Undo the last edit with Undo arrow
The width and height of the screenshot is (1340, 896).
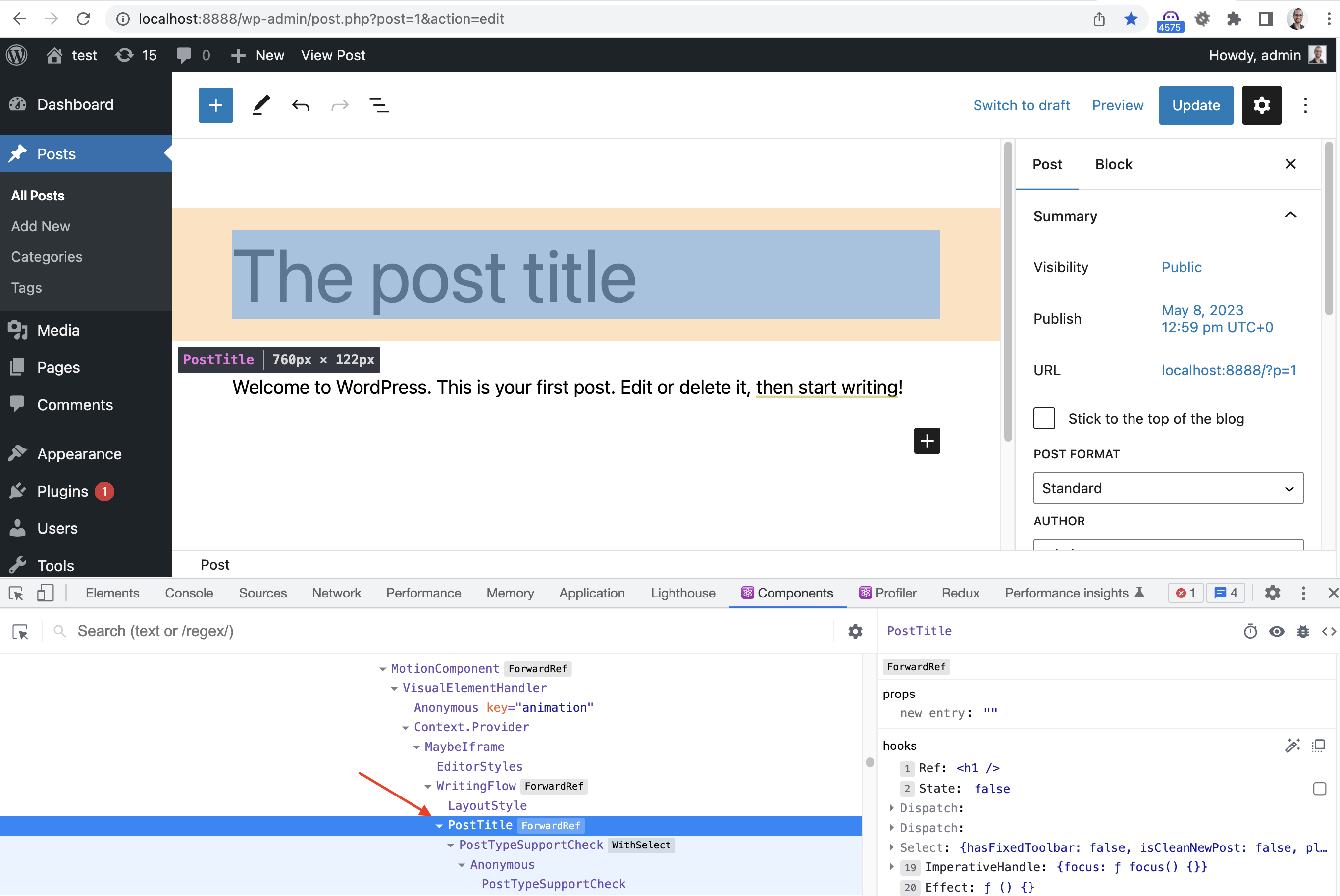click(301, 105)
